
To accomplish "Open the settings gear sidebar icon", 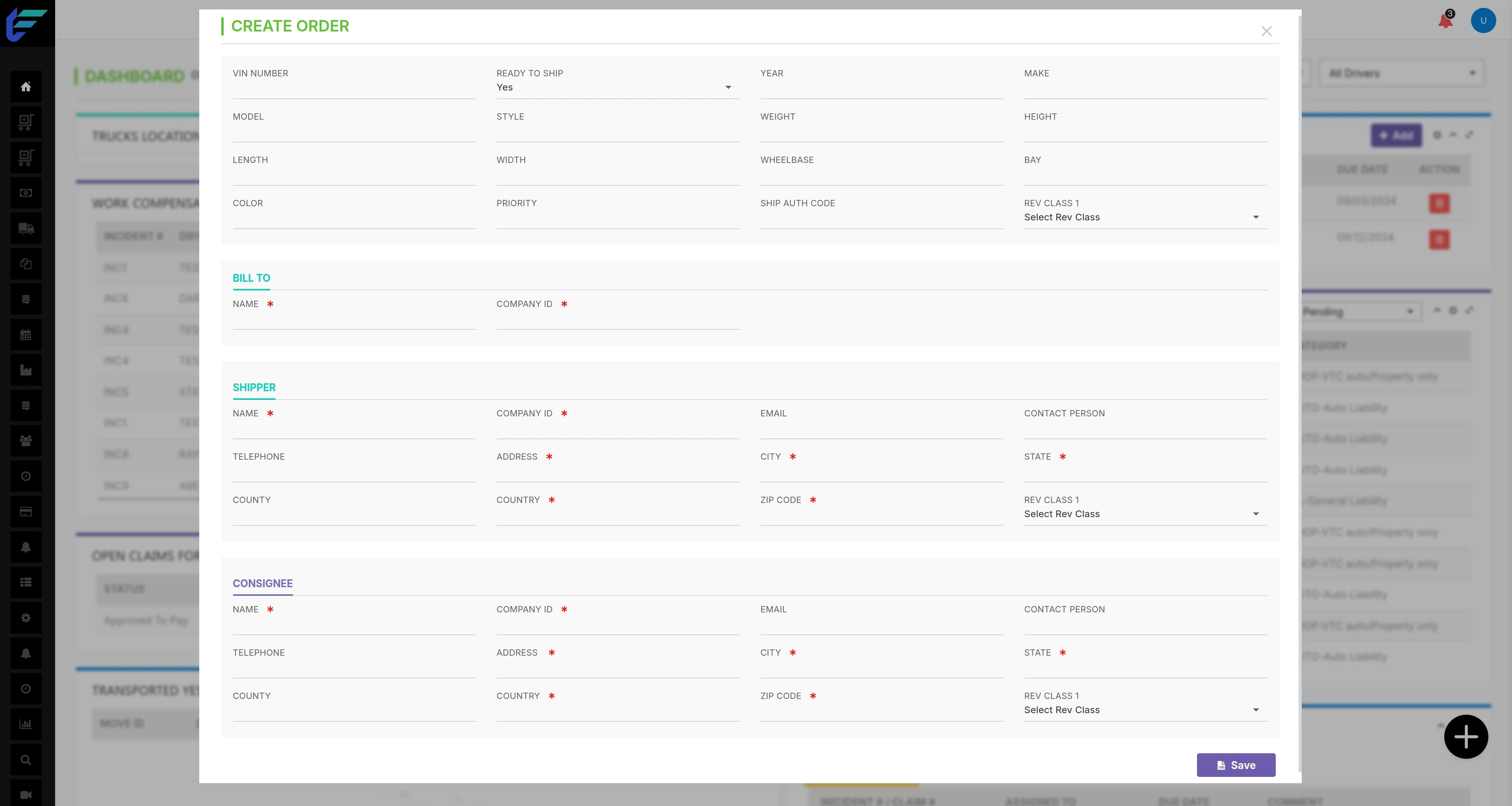I will 26,618.
